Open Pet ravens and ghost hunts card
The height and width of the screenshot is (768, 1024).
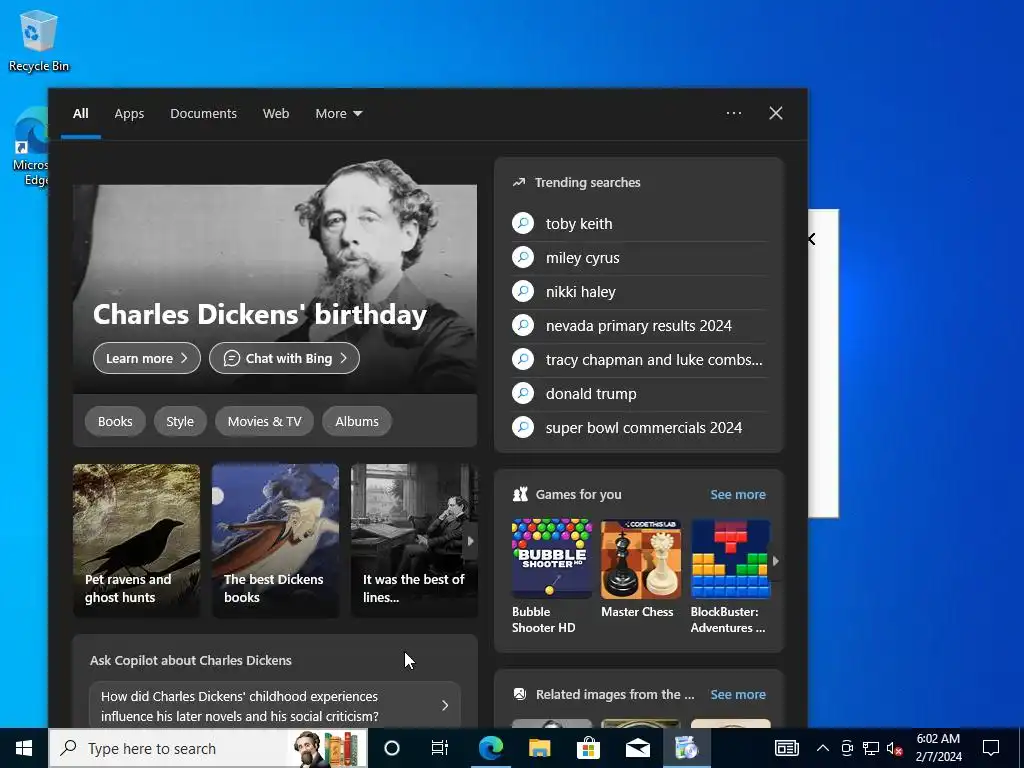(136, 540)
